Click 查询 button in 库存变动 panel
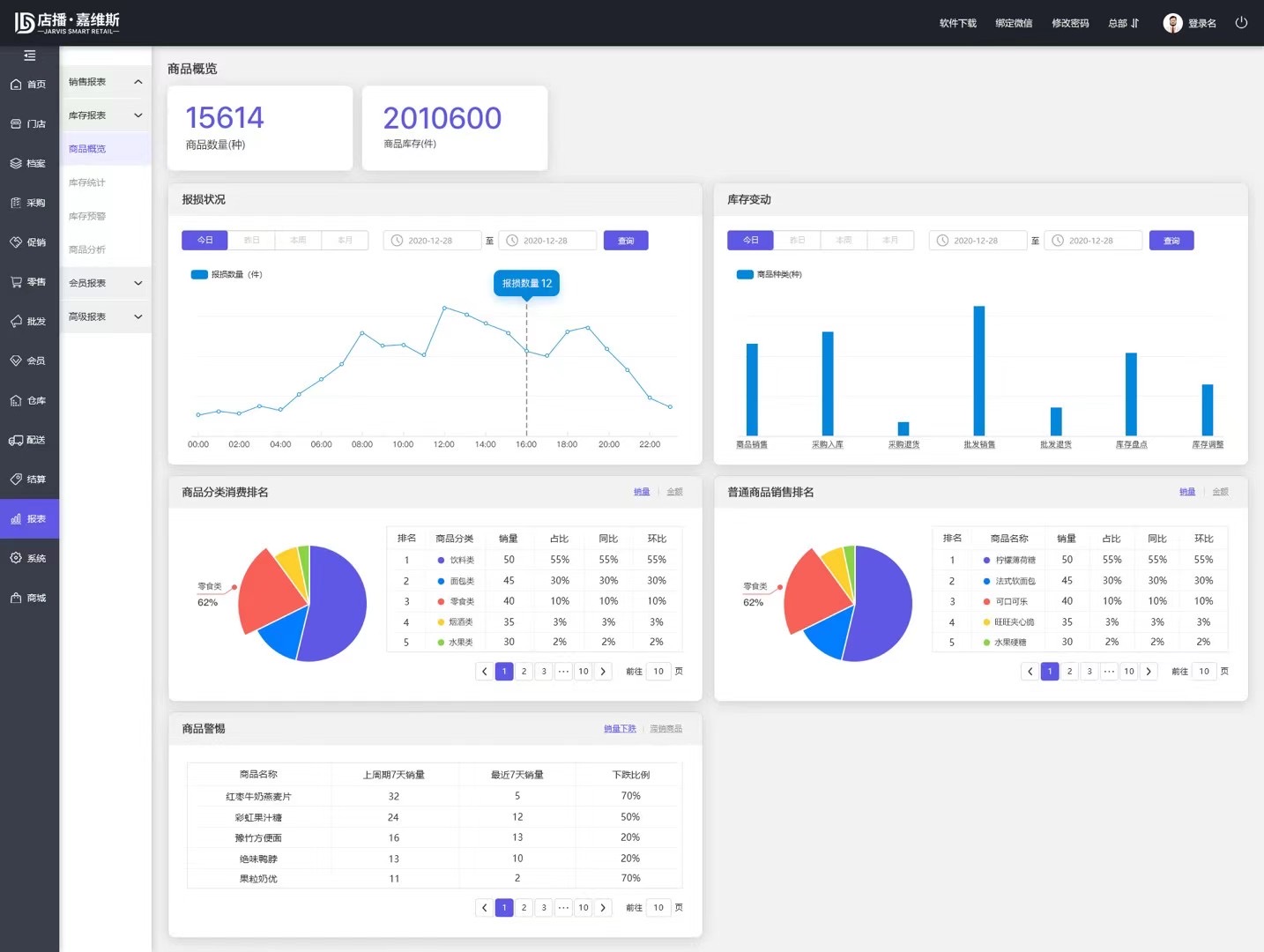The image size is (1264, 952). point(1171,241)
